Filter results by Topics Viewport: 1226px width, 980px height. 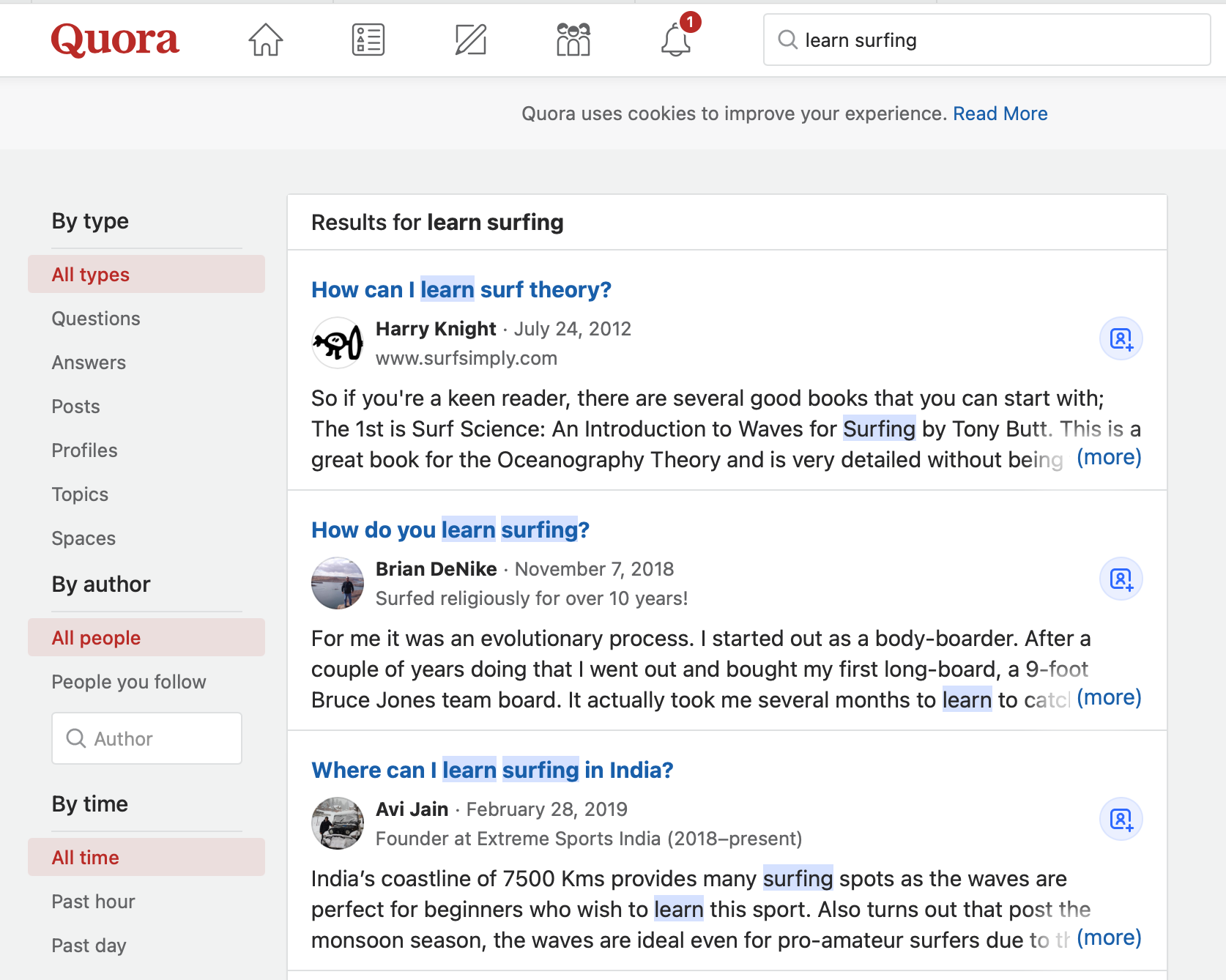coord(80,494)
